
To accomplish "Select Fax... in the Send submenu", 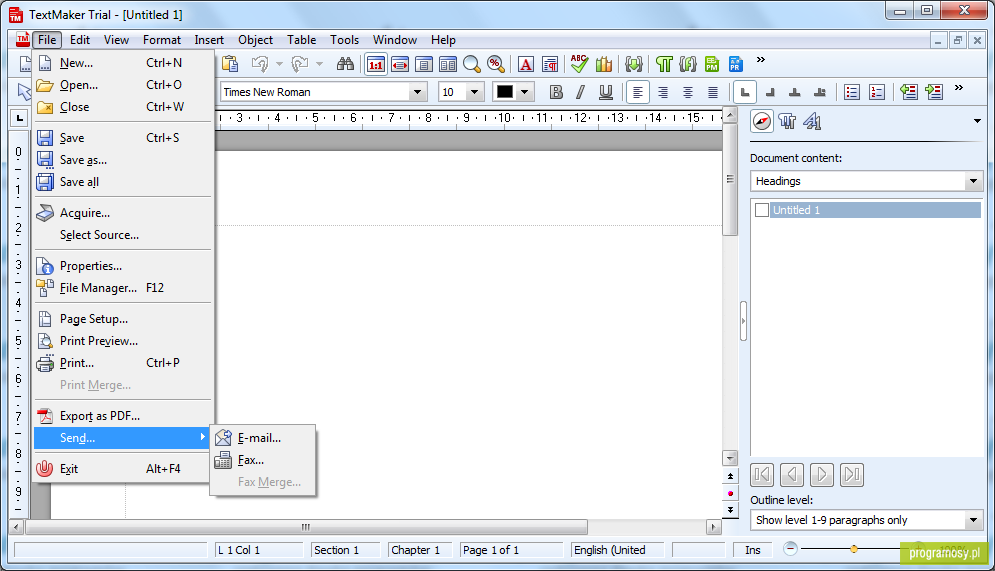I will tap(263, 460).
